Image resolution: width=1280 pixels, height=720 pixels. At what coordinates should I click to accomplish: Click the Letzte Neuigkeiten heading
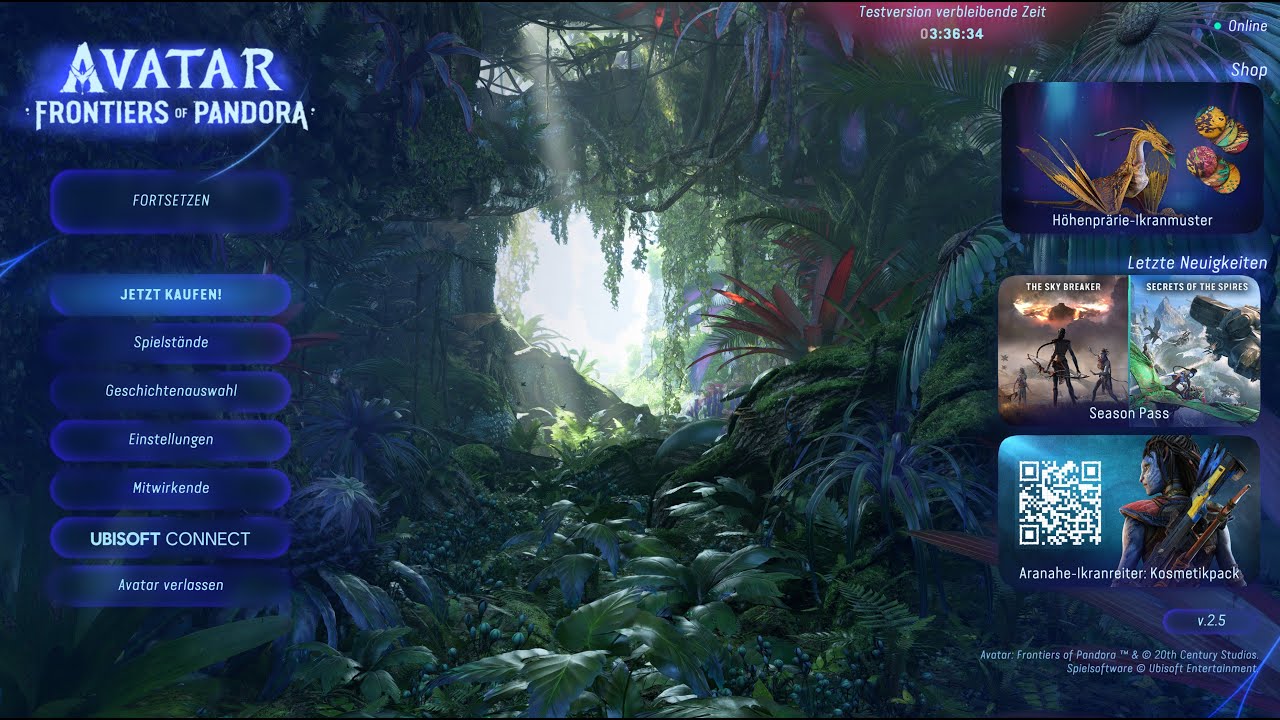(x=1197, y=263)
